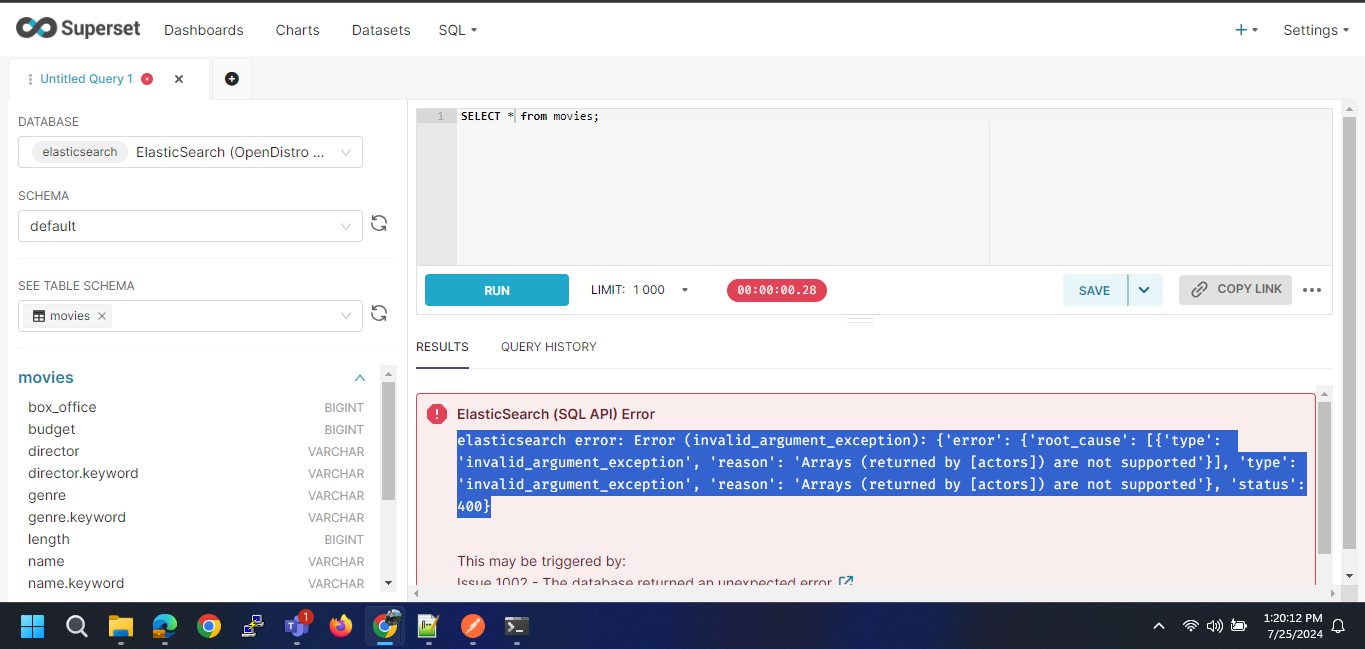1365x649 pixels.
Task: Open Microsoft Edge from taskbar
Action: pyautogui.click(x=165, y=626)
